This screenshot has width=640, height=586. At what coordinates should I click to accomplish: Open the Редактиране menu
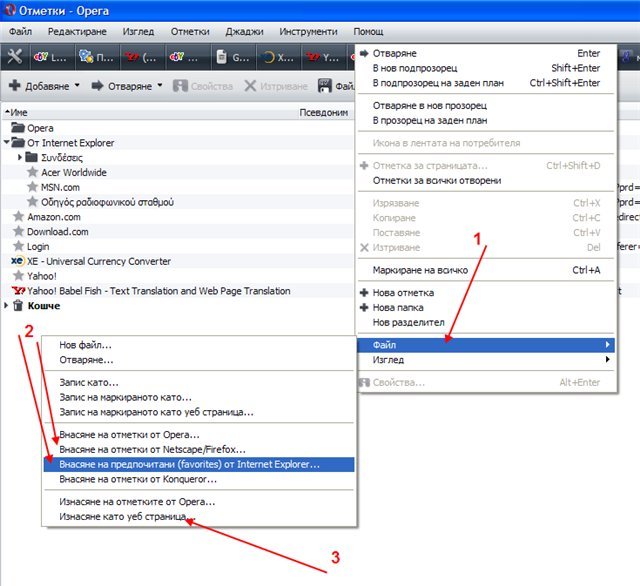pos(77,31)
